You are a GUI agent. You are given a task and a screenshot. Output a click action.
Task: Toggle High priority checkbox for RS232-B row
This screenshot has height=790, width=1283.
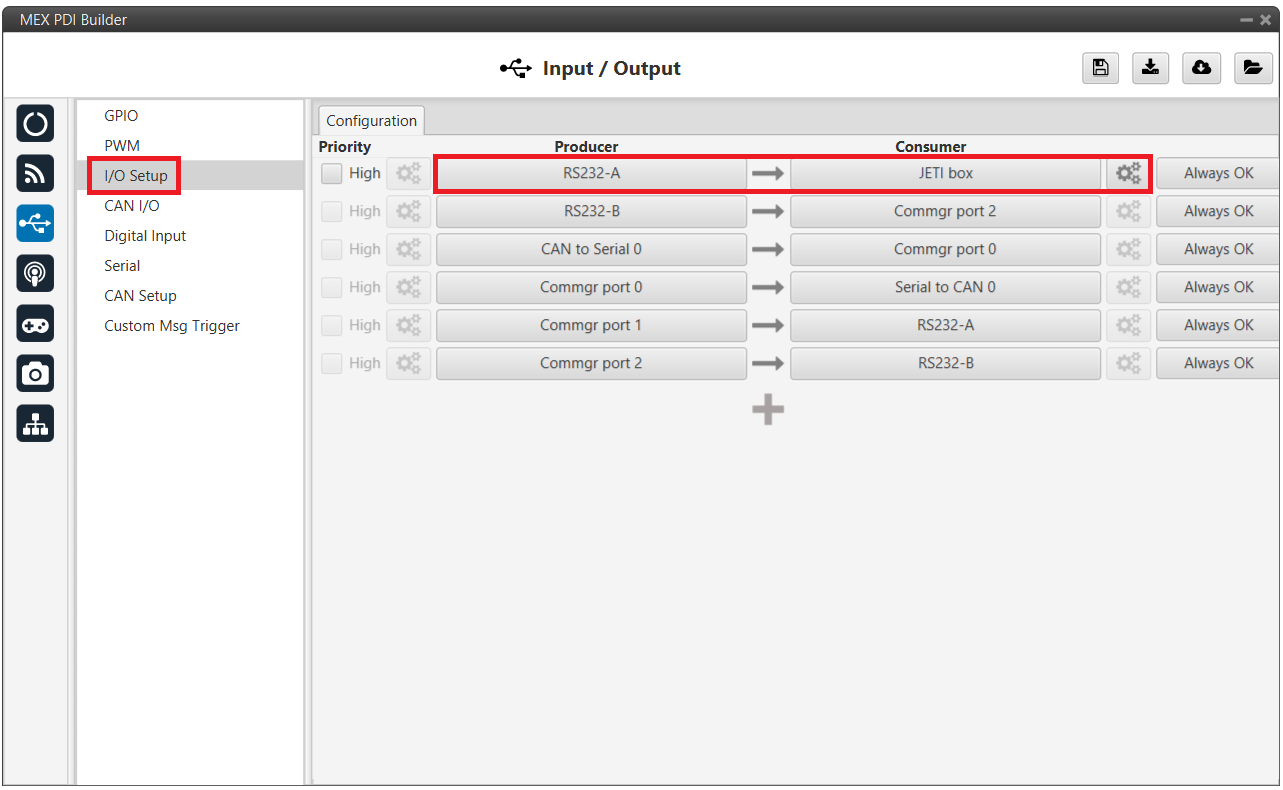[x=332, y=211]
